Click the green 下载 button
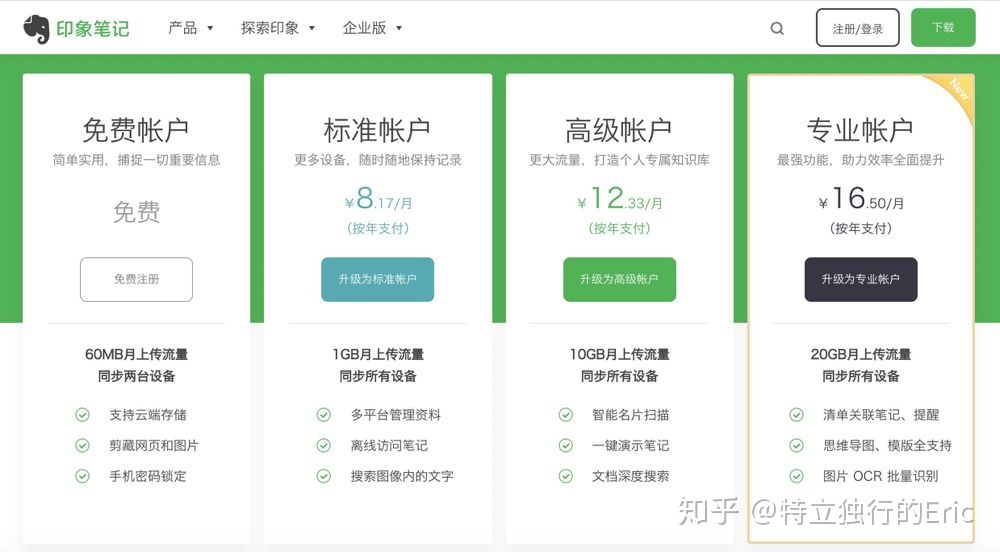This screenshot has width=1000, height=552. [943, 27]
